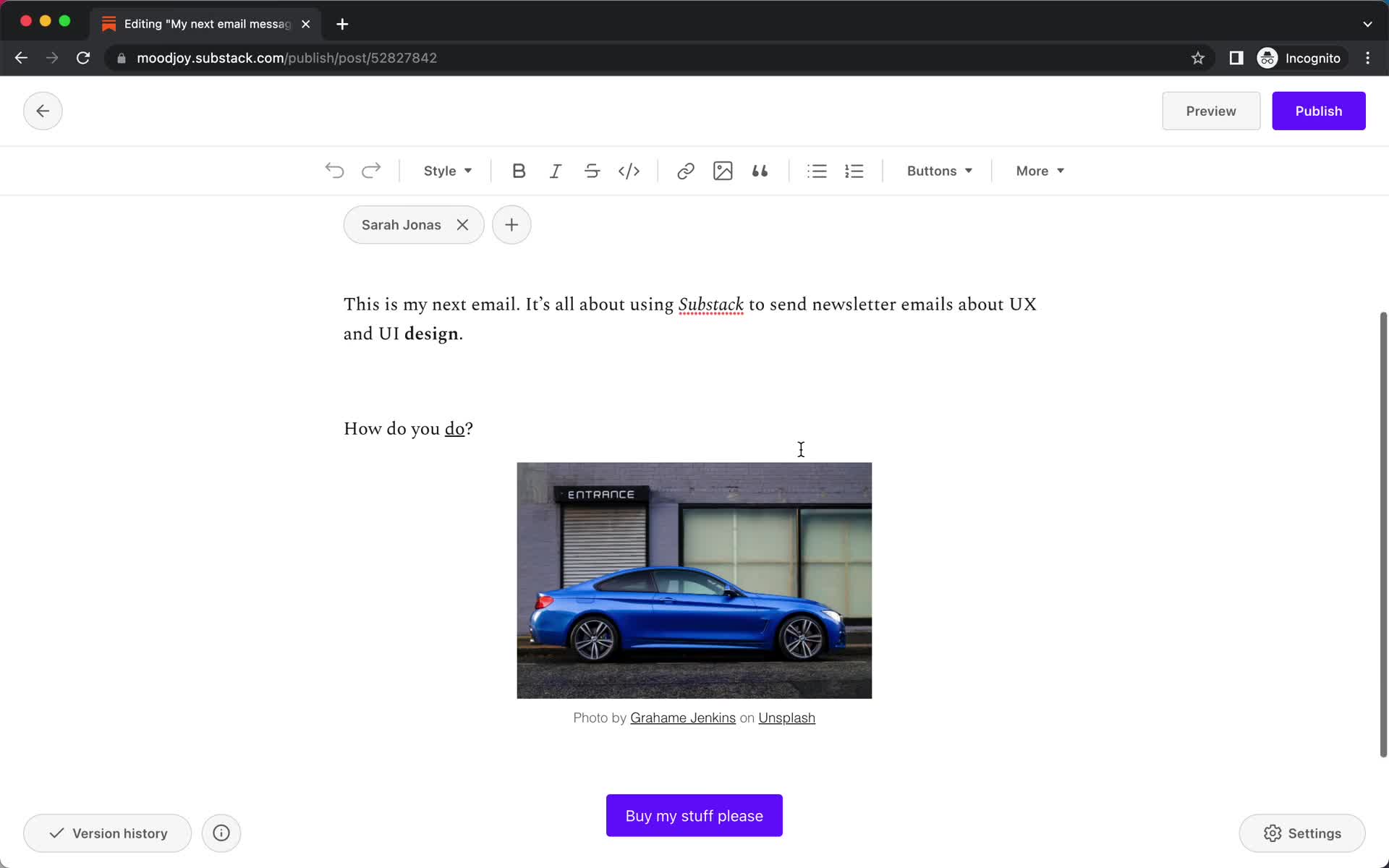Image resolution: width=1389 pixels, height=868 pixels.
Task: Click the Publish button
Action: 1319,111
